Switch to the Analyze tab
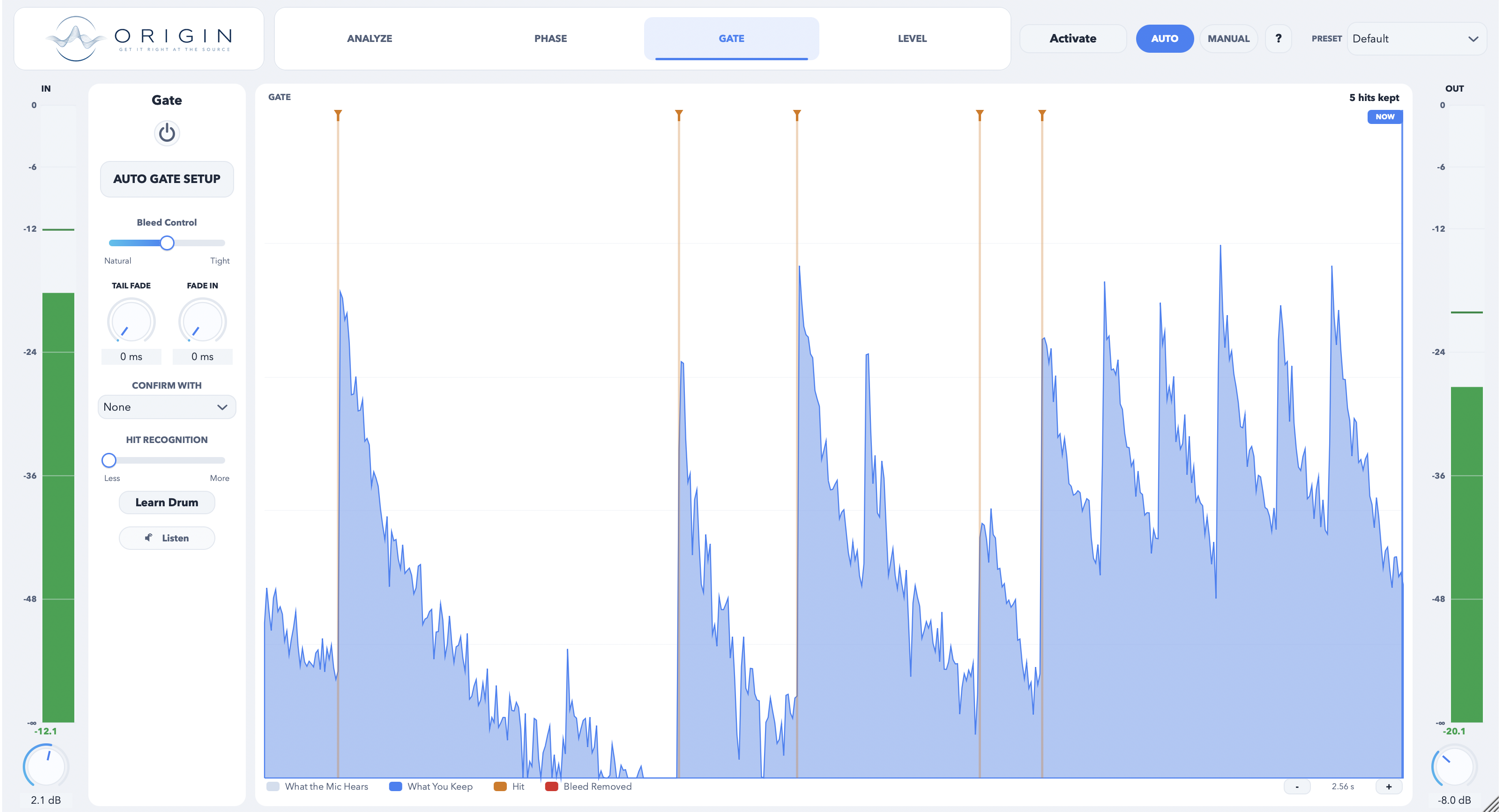 (369, 39)
